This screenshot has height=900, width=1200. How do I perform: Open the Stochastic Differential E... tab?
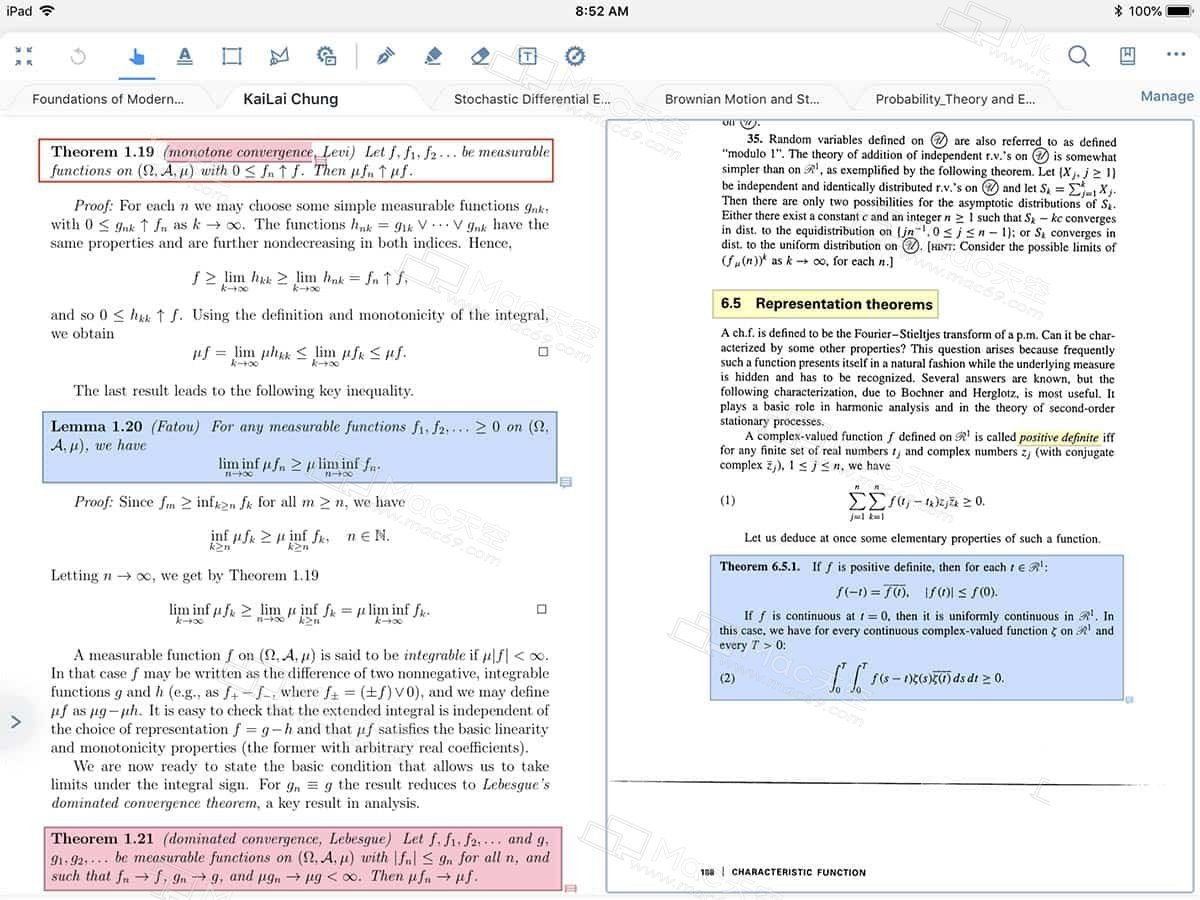[532, 99]
